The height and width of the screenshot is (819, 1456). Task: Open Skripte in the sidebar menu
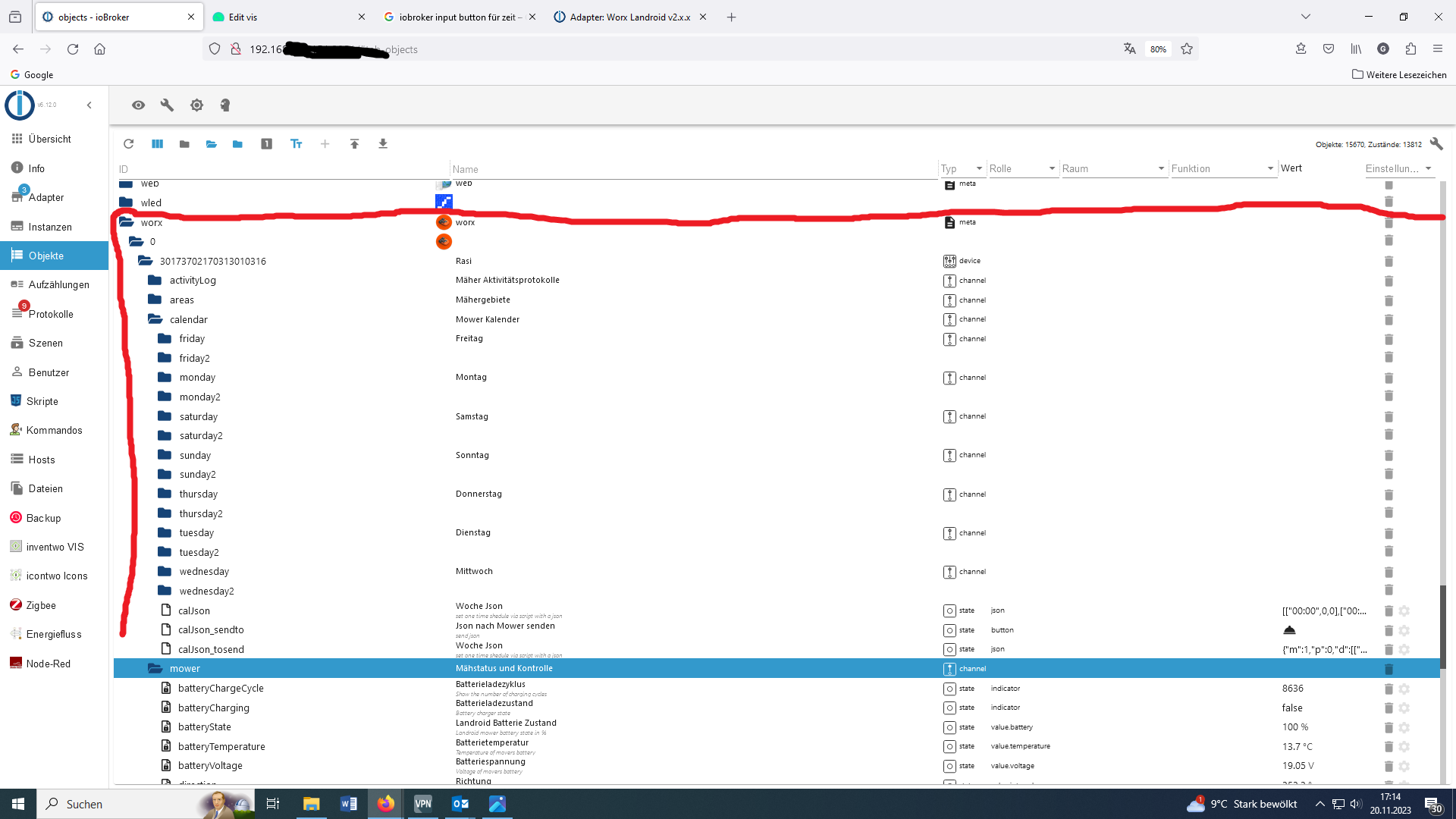(42, 401)
